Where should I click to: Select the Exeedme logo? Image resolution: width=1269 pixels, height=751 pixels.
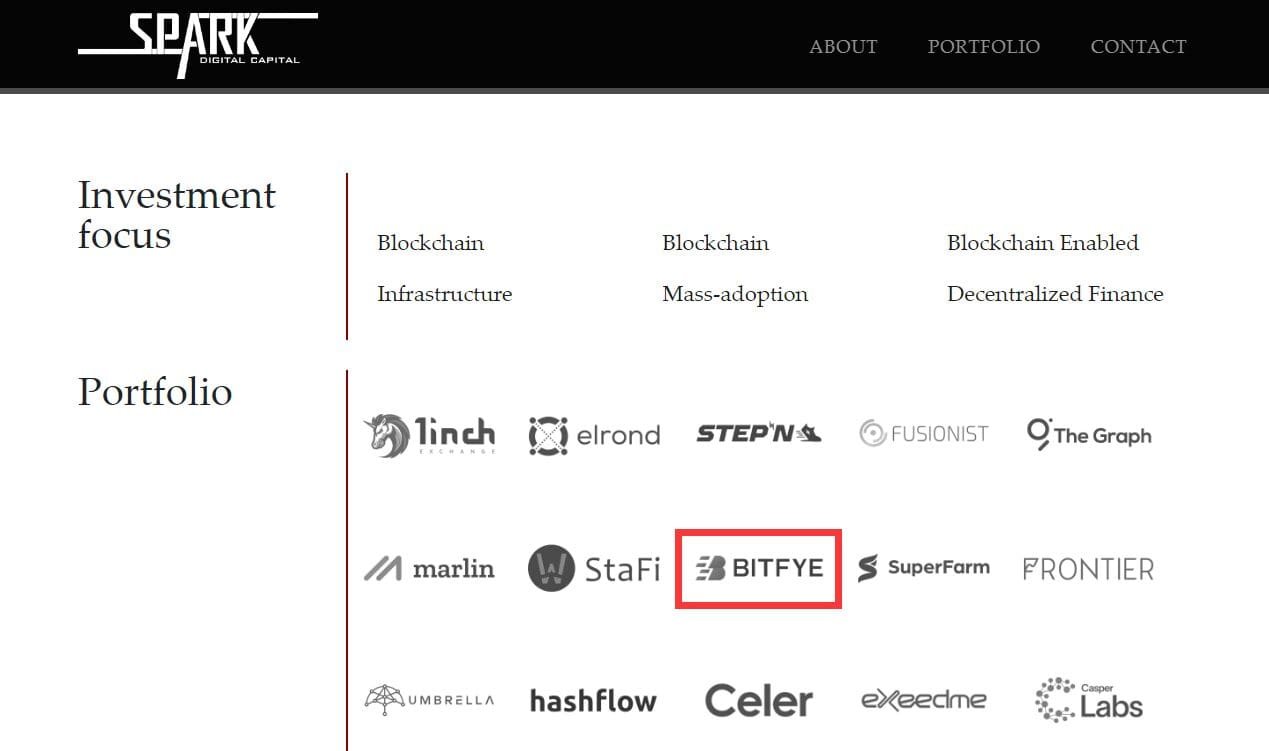(x=923, y=700)
